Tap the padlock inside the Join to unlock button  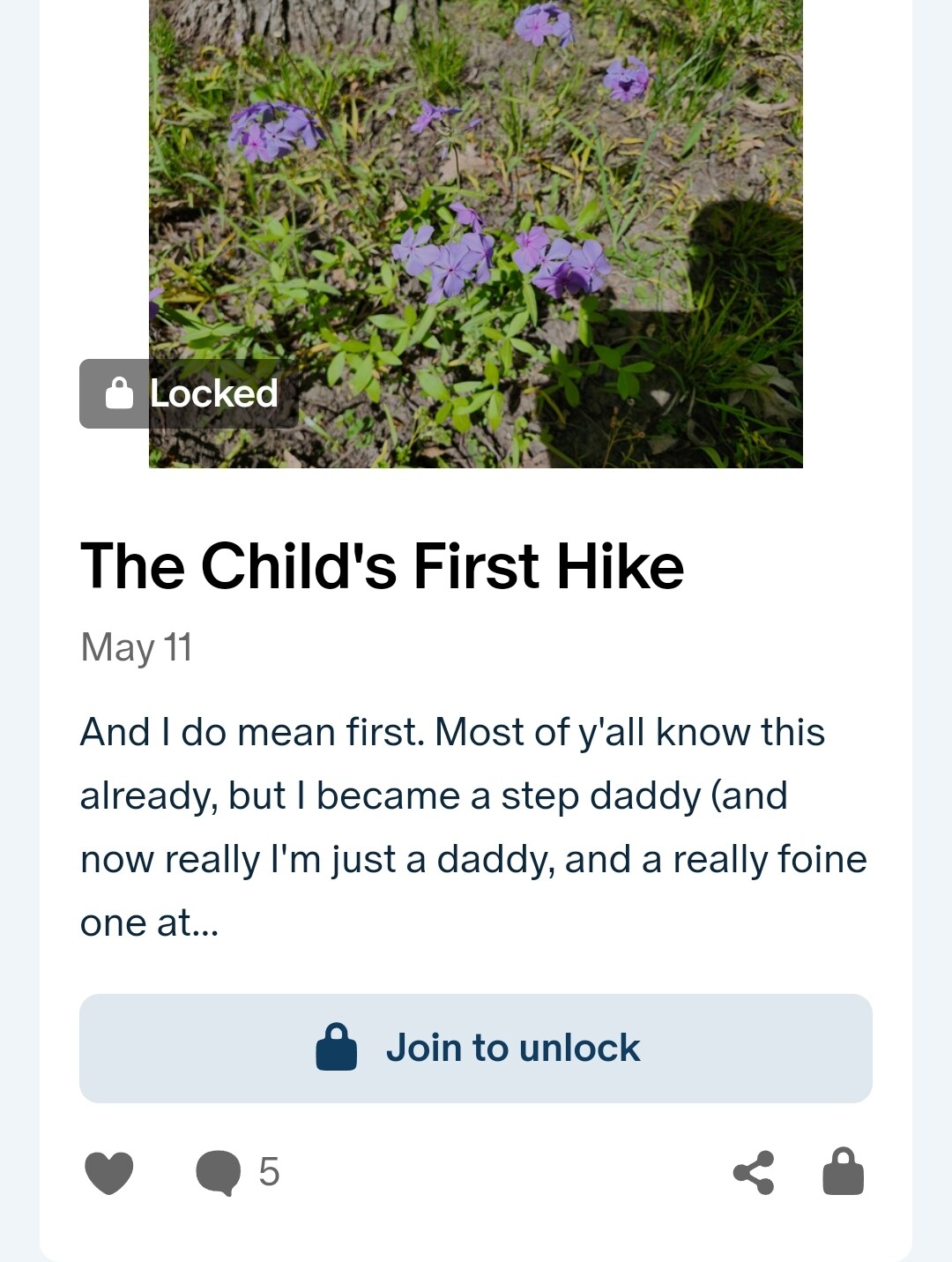(x=336, y=1047)
